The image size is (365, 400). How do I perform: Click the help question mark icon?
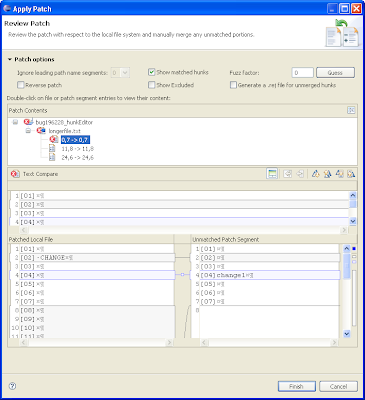click(x=12, y=386)
